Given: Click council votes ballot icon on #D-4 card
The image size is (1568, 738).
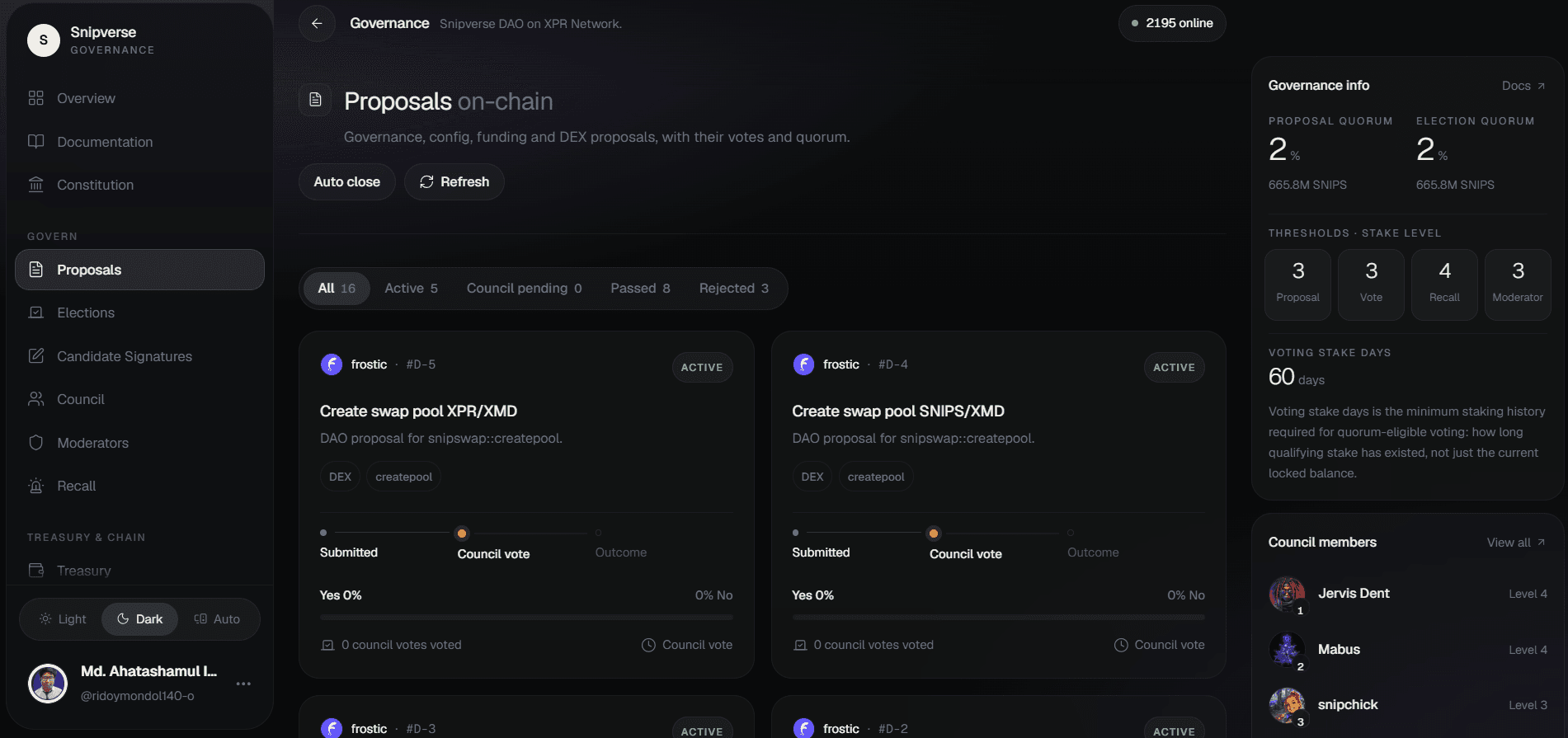Looking at the screenshot, I should [x=800, y=645].
